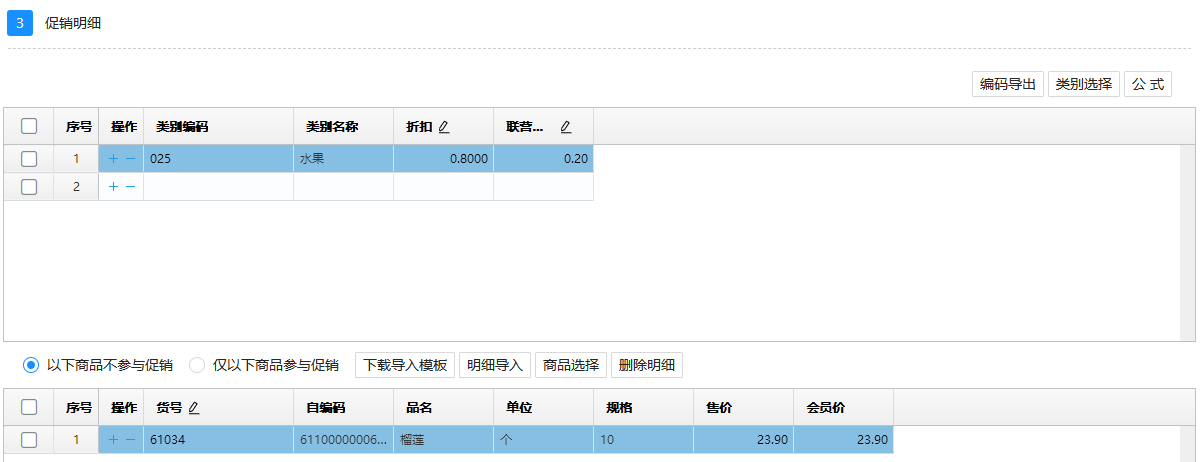Viewport: 1201px width, 462px height.
Task: Click the 编码导出 button
Action: (1008, 84)
